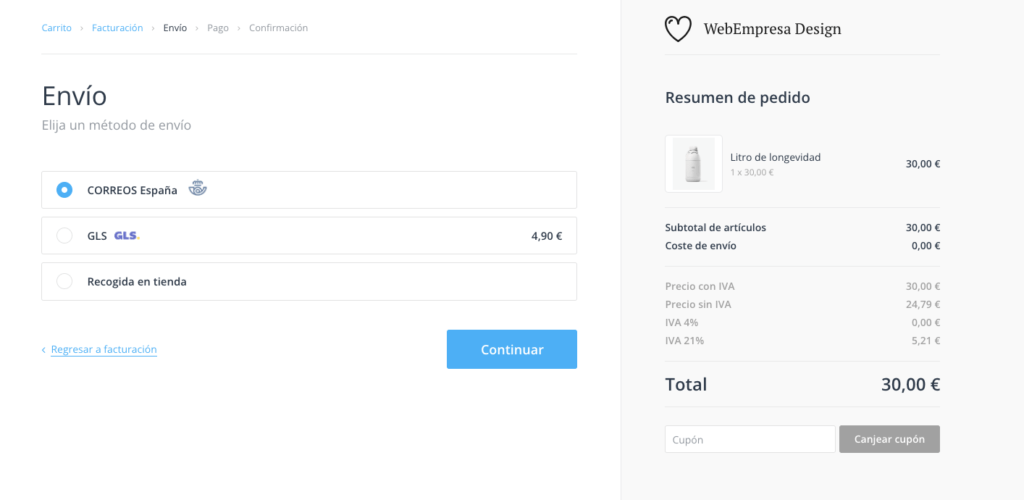Click the chevron separator after Carrito breadcrumb
This screenshot has width=1024, height=500.
click(82, 28)
